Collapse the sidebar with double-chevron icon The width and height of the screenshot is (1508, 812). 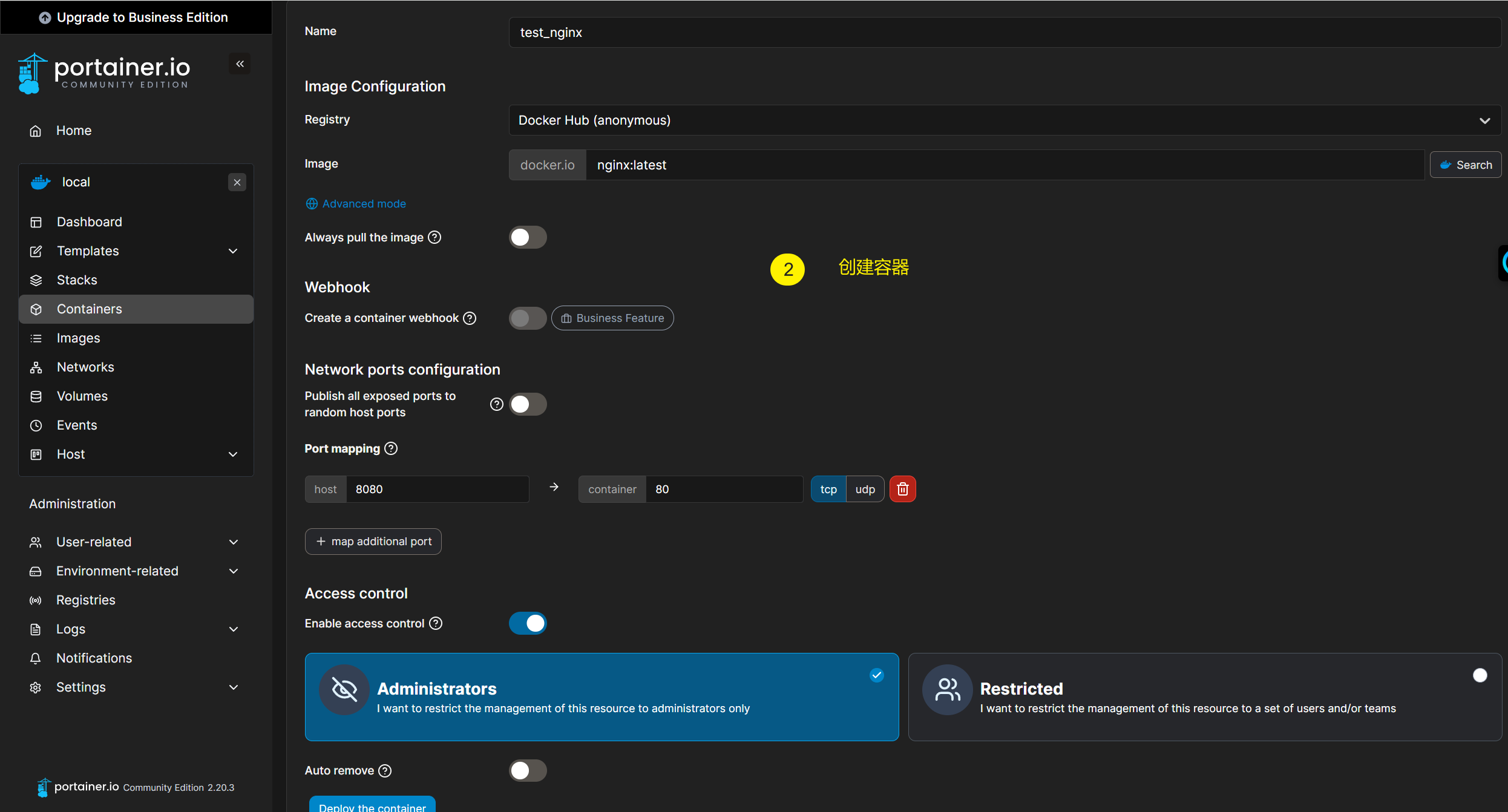240,64
